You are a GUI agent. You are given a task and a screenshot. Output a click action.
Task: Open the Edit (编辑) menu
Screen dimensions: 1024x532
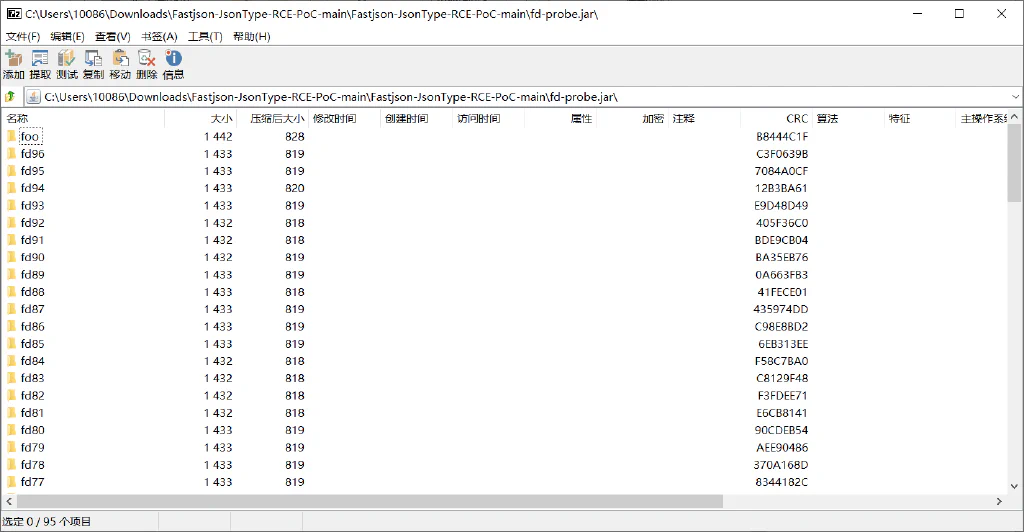click(x=67, y=37)
